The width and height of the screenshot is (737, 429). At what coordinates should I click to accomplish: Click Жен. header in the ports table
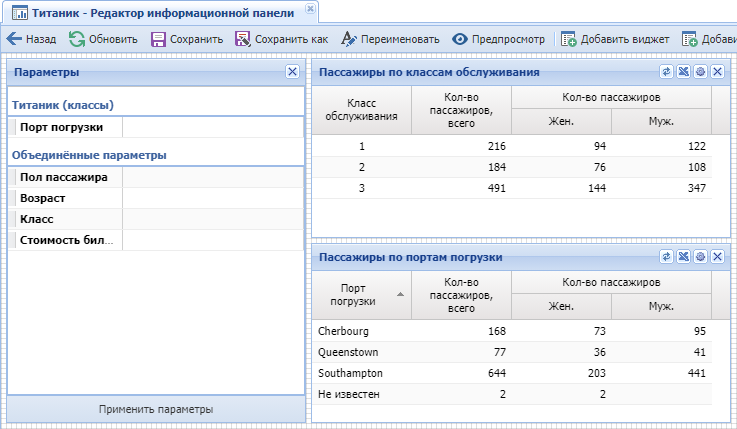(x=561, y=307)
